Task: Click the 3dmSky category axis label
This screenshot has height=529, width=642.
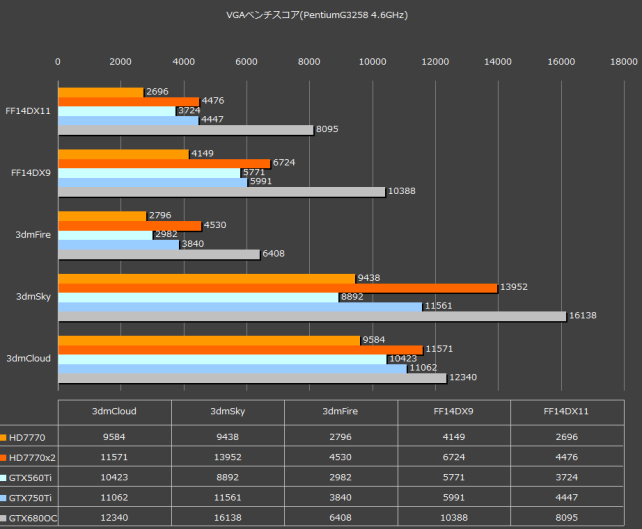Action: (x=33, y=296)
